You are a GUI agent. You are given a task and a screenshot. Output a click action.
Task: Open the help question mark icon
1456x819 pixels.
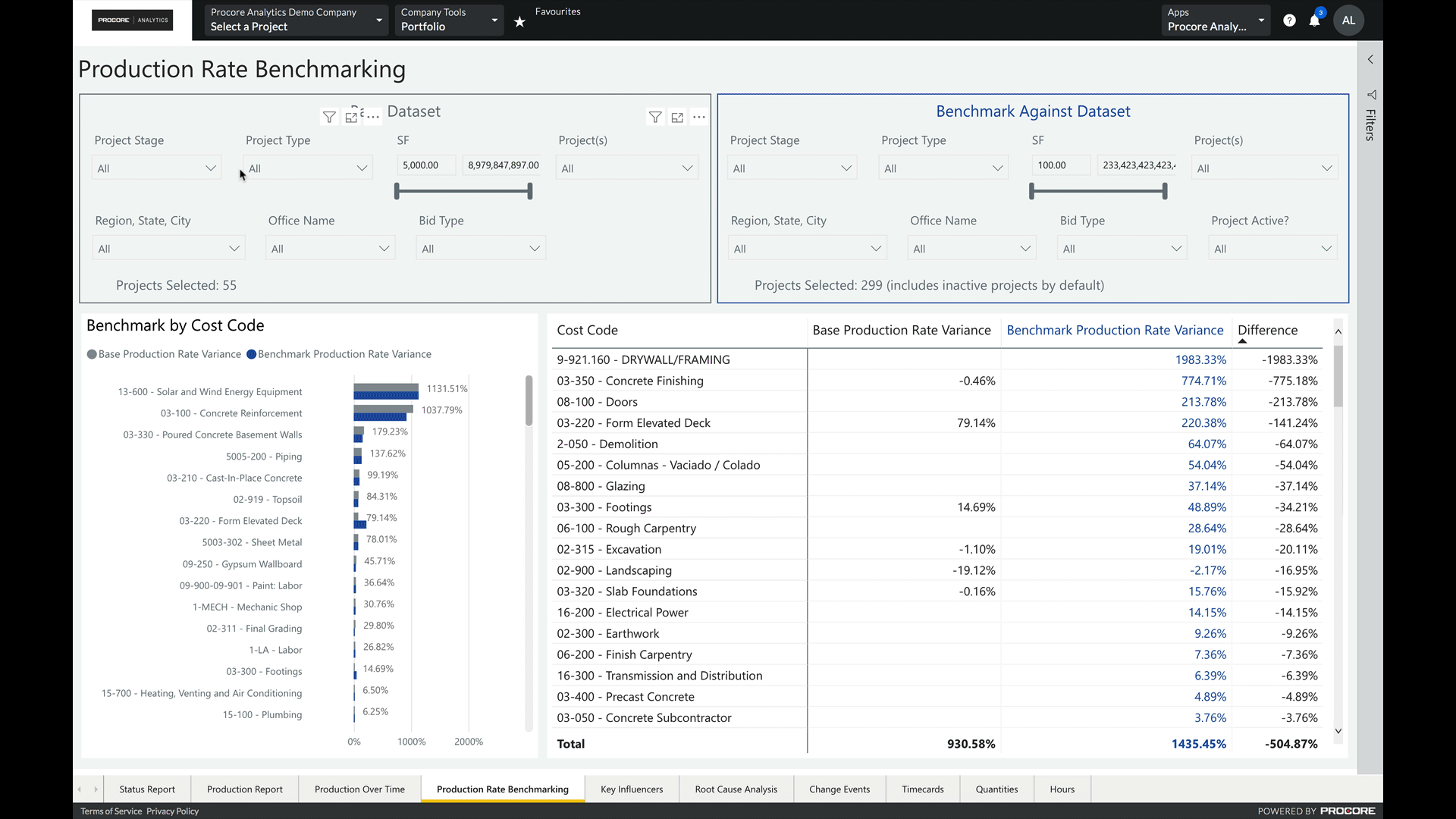click(x=1289, y=20)
